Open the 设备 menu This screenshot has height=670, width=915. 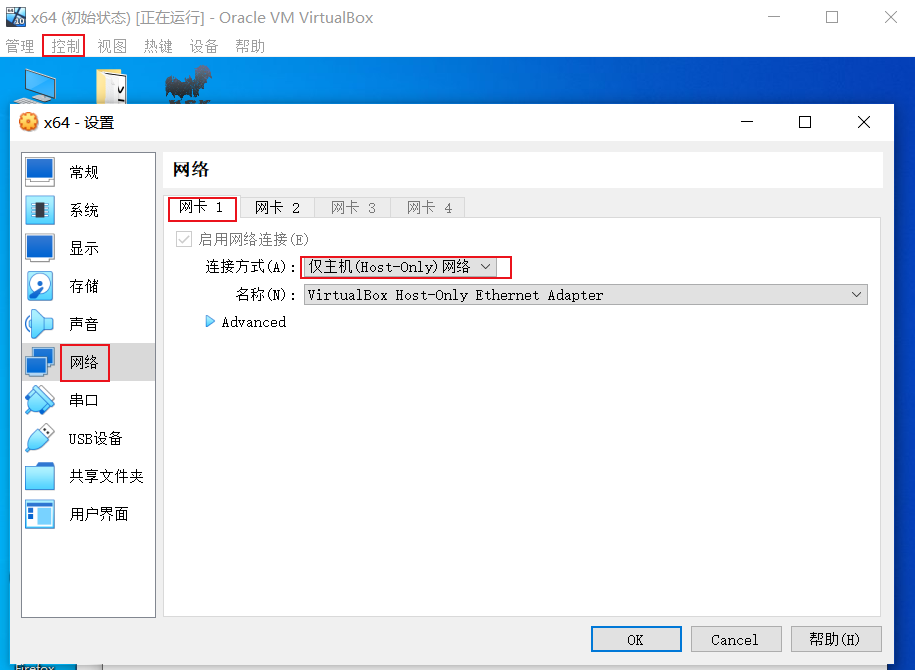pos(204,46)
